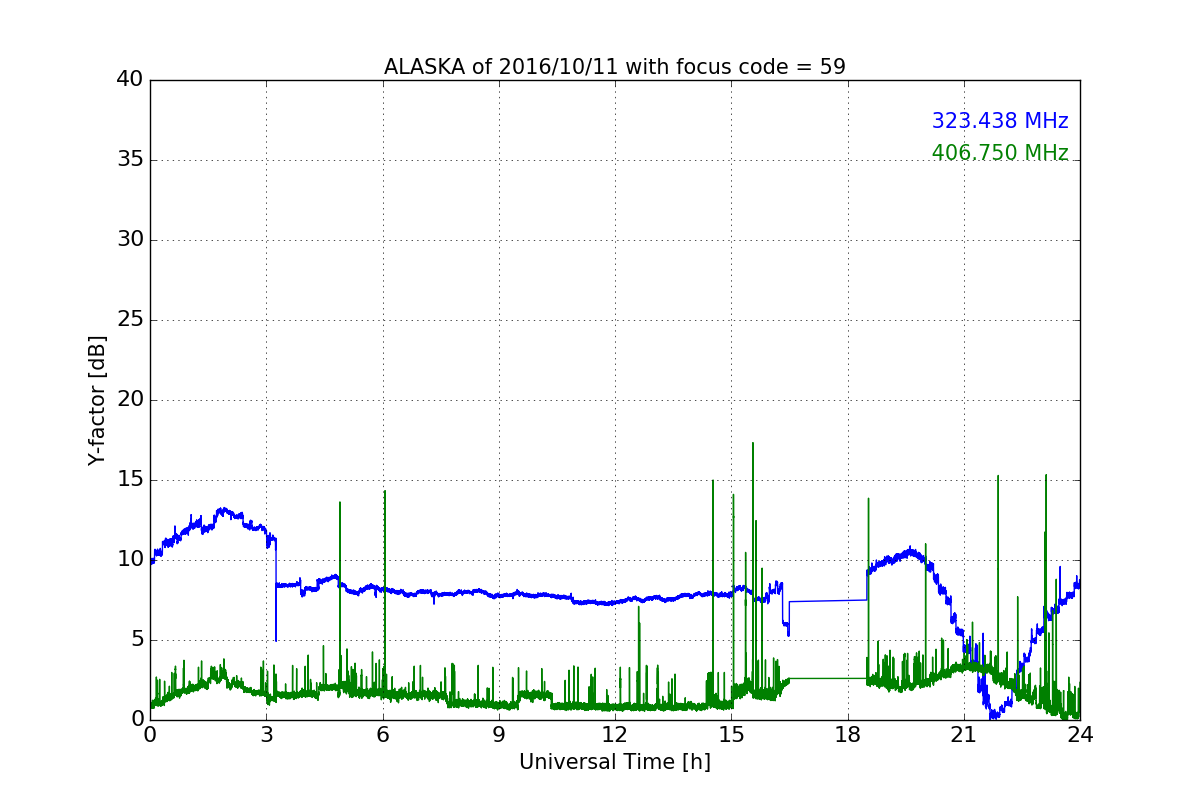
Task: Select the blue '323.438 MHz' legend label
Action: [x=1000, y=121]
